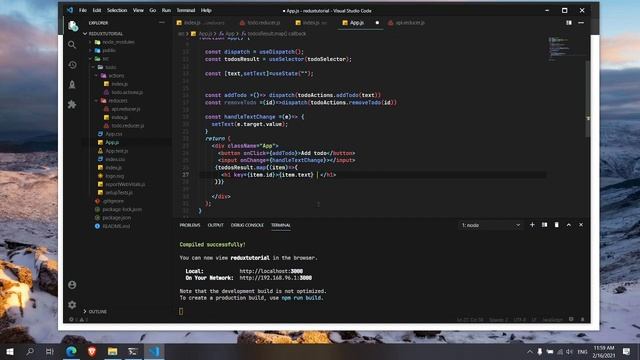Open the Search view in activity bar
The height and width of the screenshot is (360, 640).
72,45
